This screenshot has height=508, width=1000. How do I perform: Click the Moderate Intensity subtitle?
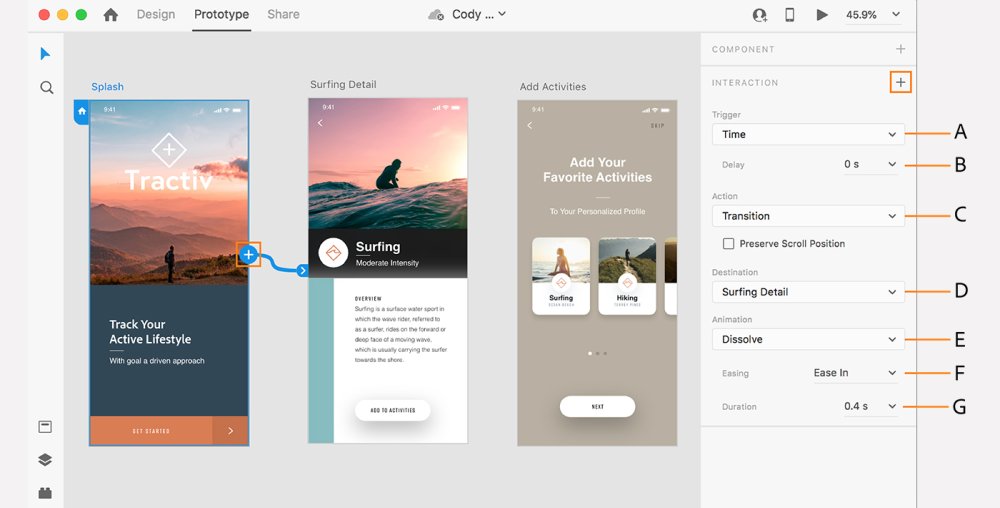pos(387,263)
